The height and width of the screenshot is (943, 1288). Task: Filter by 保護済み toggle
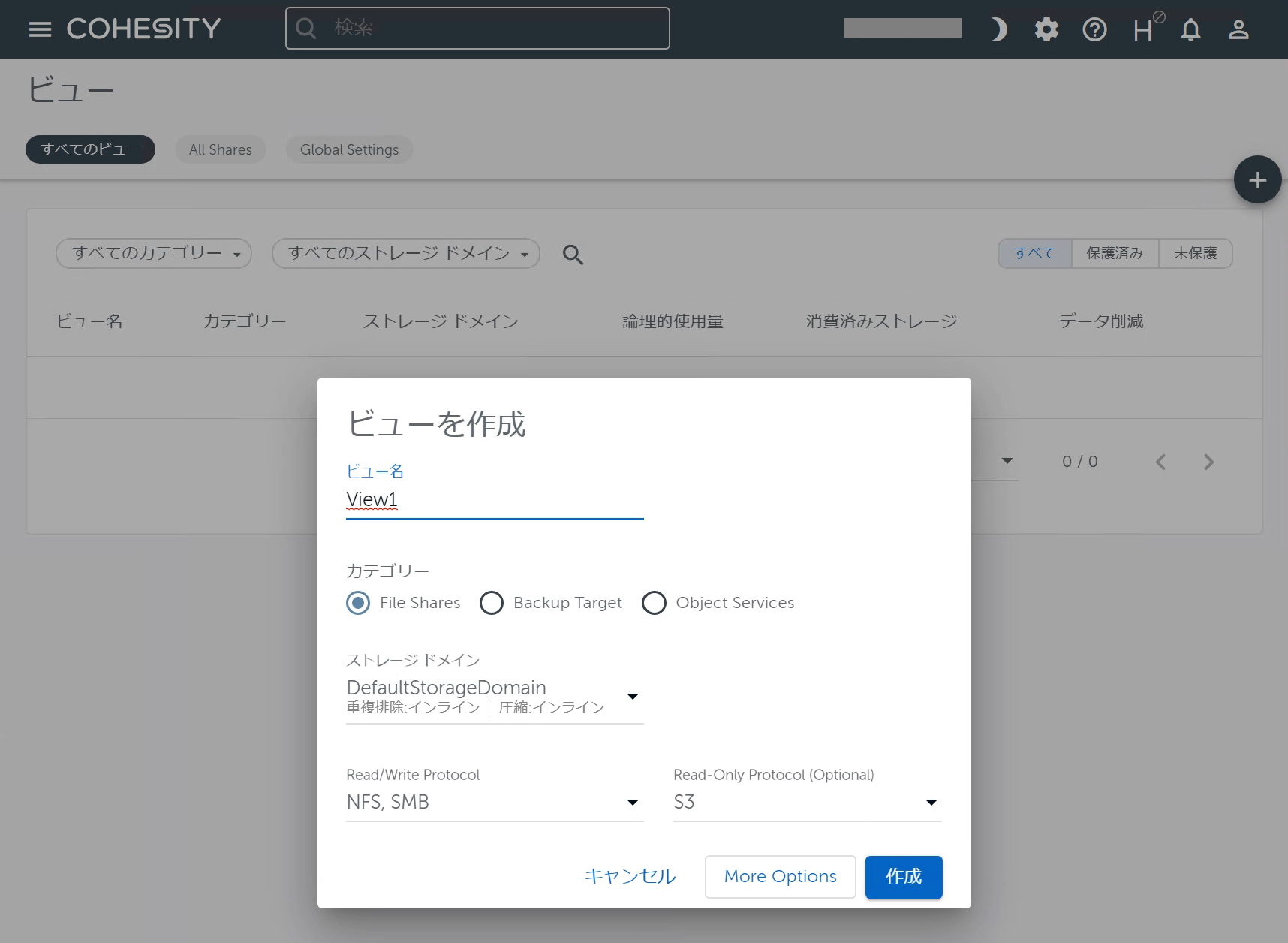(x=1115, y=253)
